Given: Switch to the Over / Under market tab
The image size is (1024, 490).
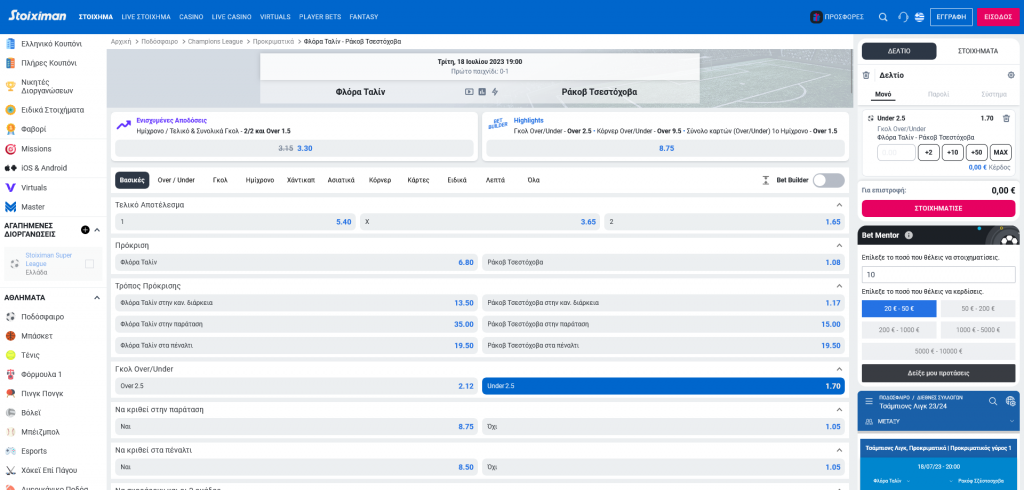Looking at the screenshot, I should tap(176, 180).
